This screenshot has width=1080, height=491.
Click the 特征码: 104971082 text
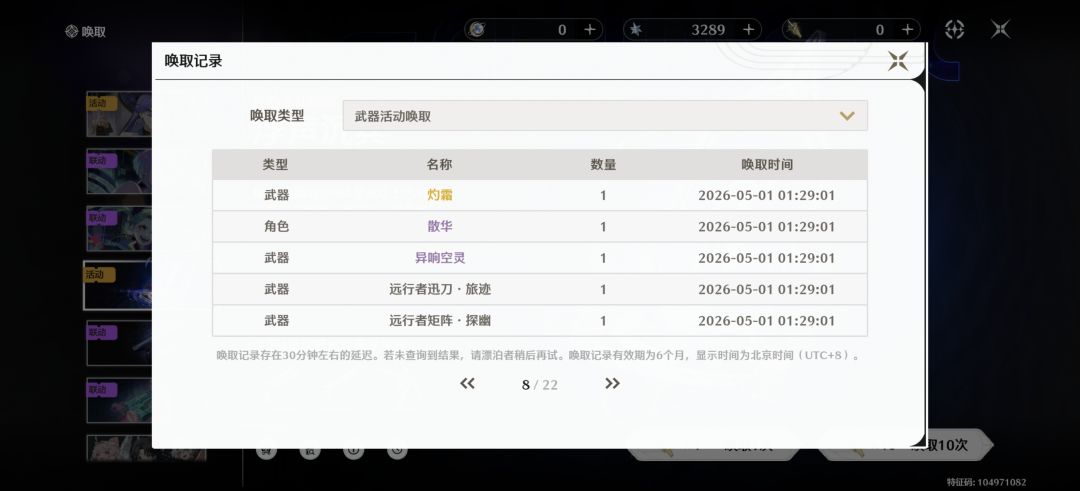pyautogui.click(x=986, y=482)
